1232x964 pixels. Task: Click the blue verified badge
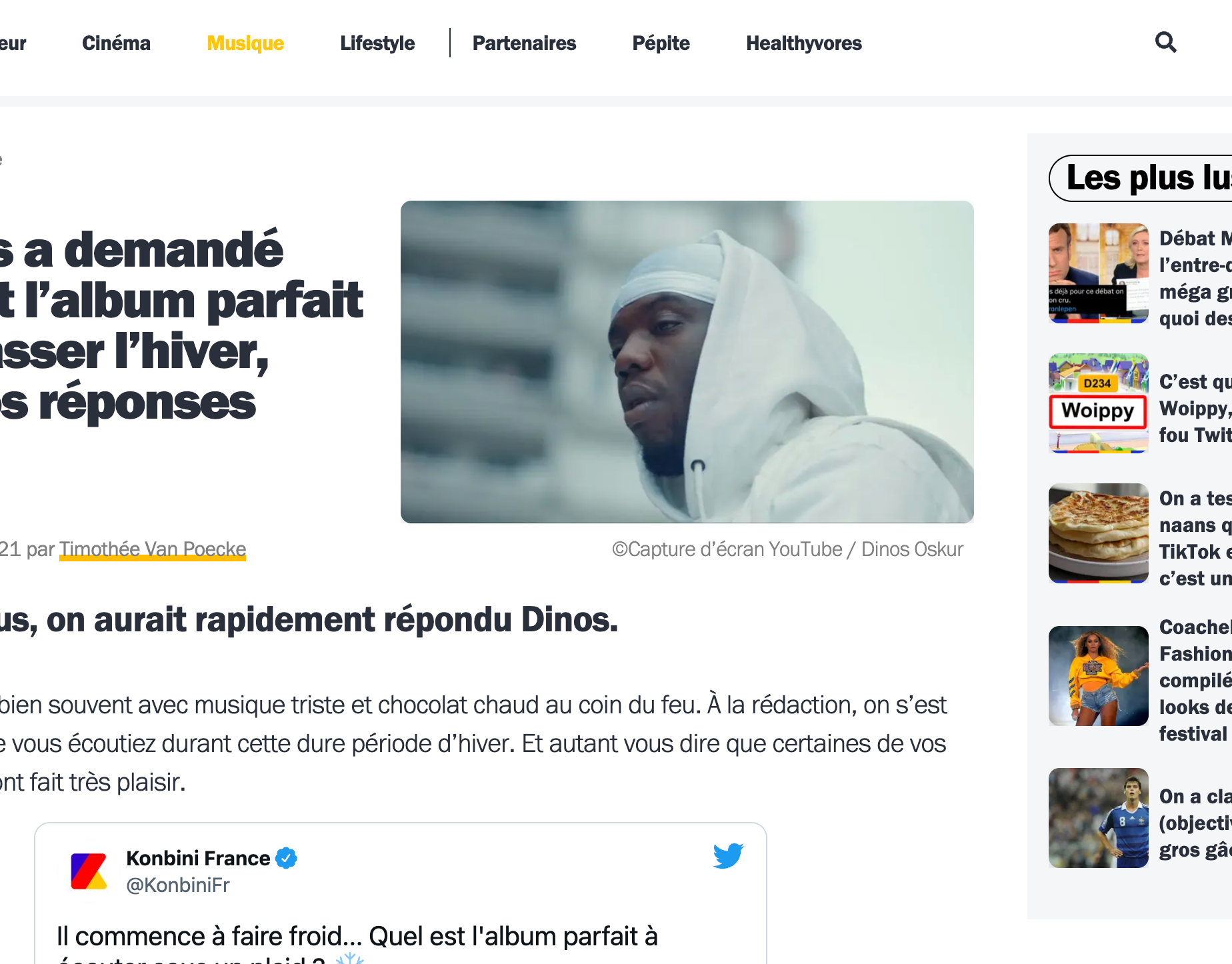[287, 858]
